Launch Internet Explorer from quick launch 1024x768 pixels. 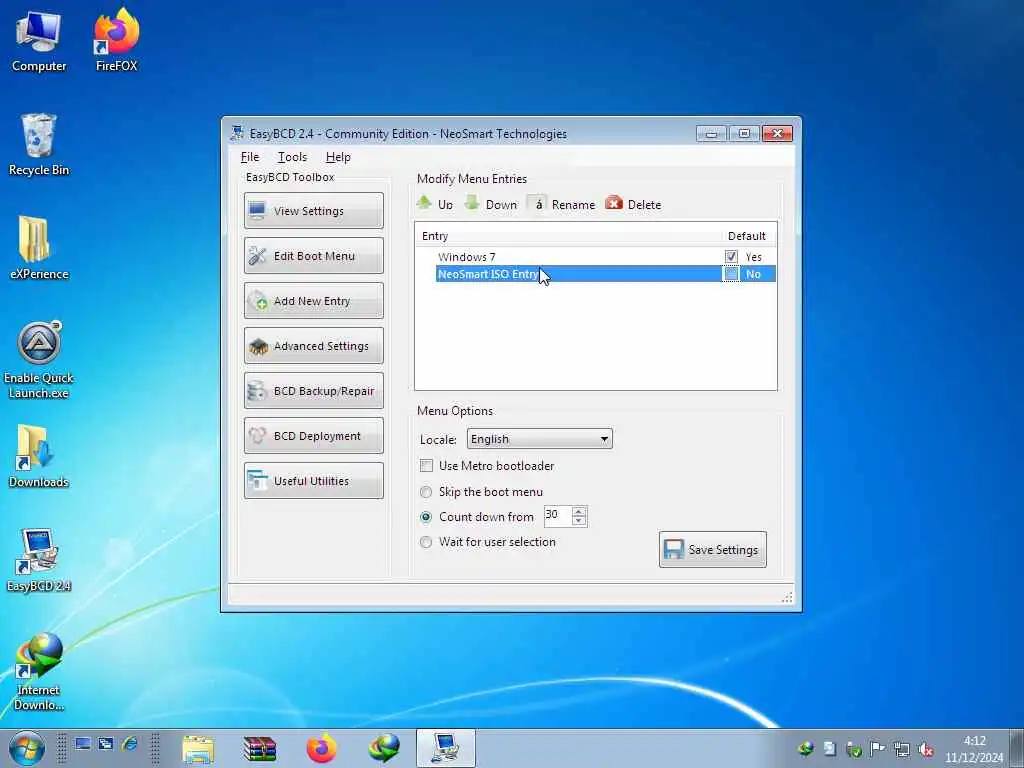point(129,744)
